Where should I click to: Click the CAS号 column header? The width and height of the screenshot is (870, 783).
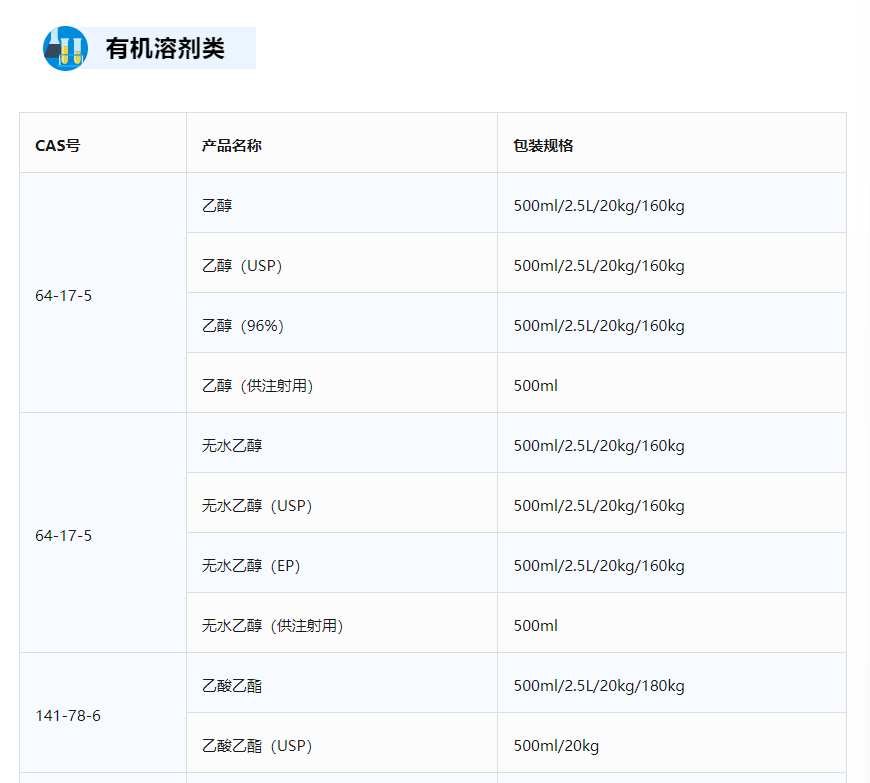coord(58,145)
